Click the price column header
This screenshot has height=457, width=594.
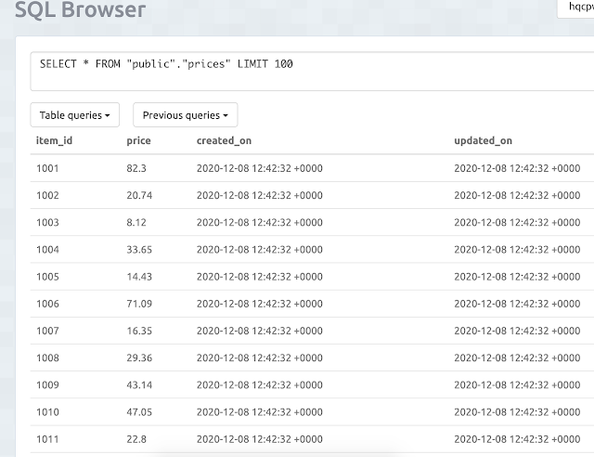(139, 141)
